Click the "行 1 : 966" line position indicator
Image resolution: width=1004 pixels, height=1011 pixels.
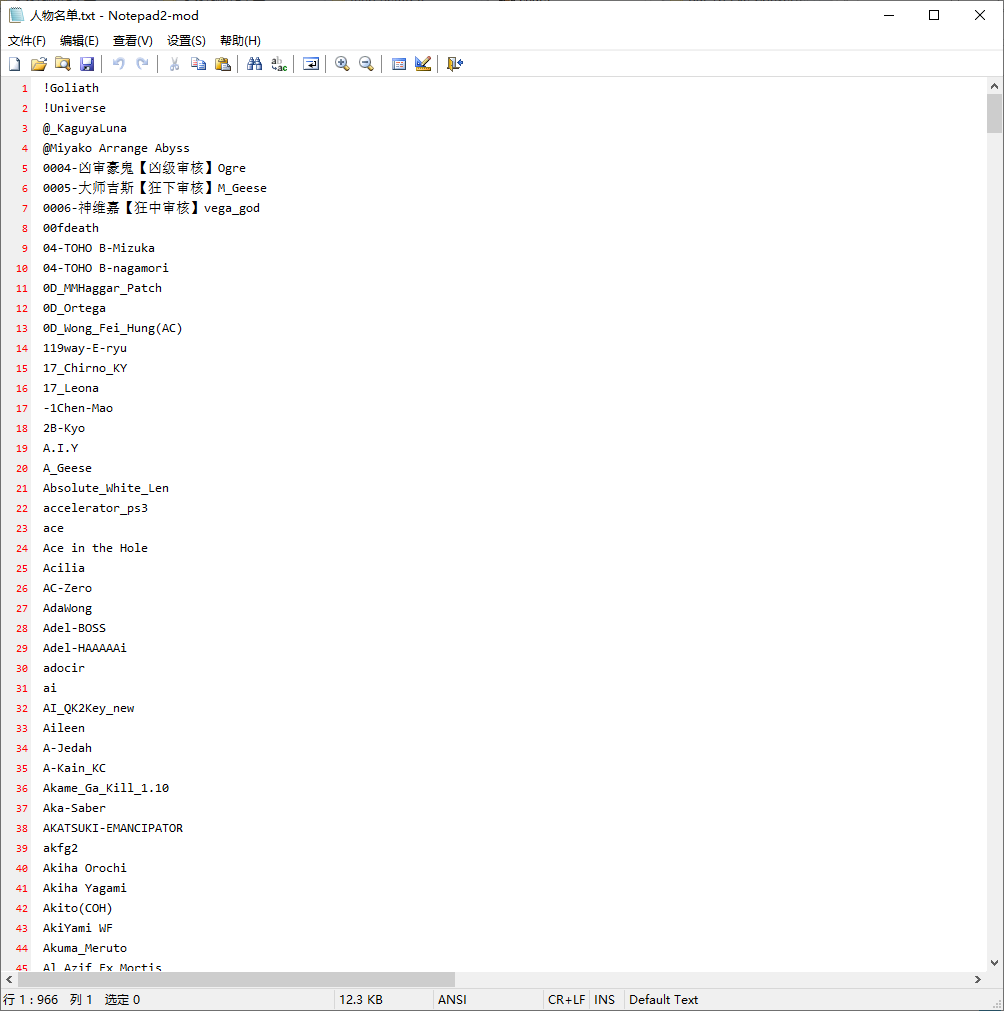pyautogui.click(x=31, y=999)
